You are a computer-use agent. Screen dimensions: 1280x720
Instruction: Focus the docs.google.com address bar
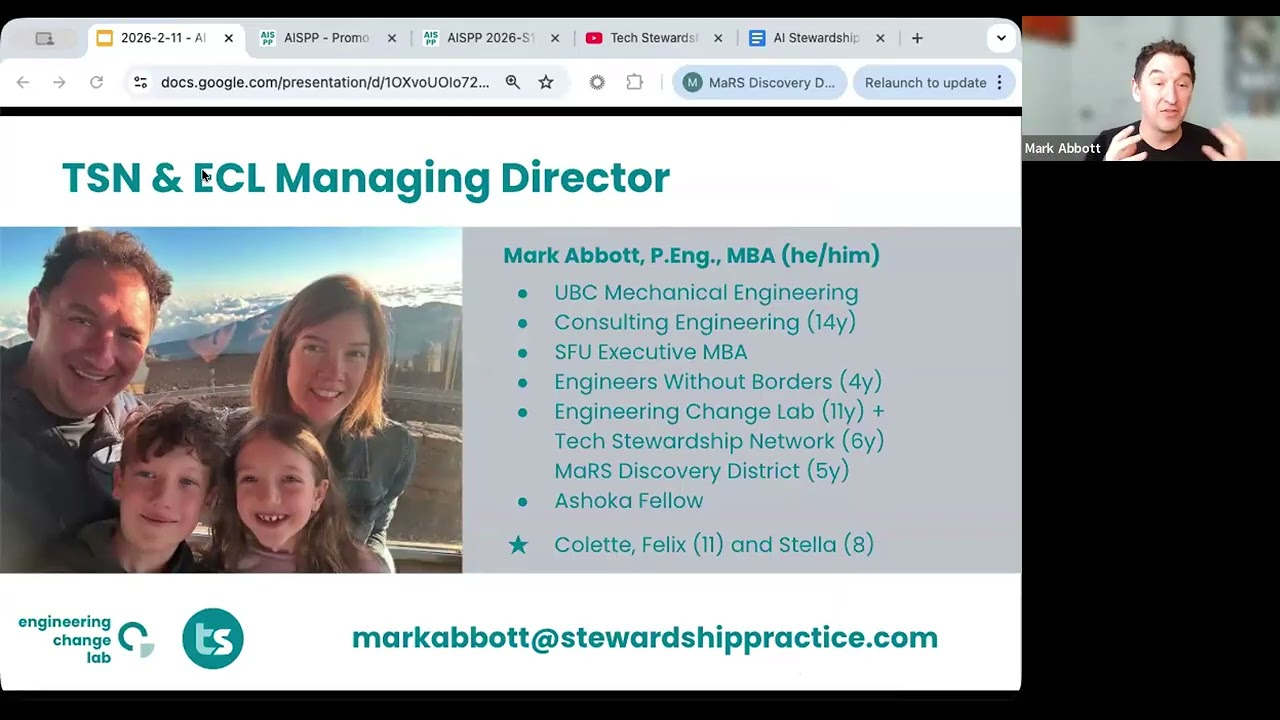click(325, 83)
